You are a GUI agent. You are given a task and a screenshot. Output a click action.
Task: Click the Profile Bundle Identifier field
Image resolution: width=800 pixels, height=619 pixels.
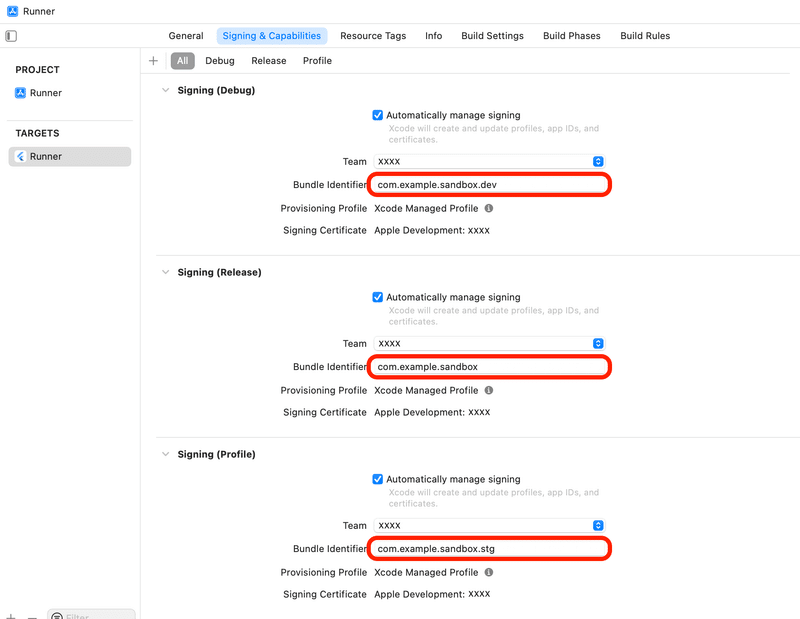pos(490,549)
